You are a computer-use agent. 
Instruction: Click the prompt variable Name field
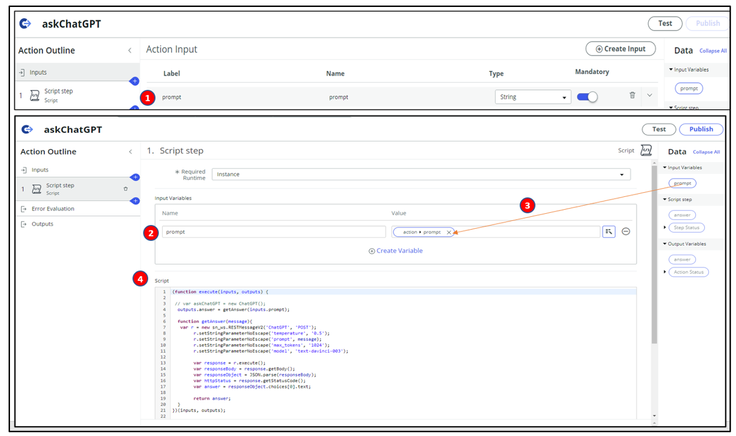click(x=274, y=232)
